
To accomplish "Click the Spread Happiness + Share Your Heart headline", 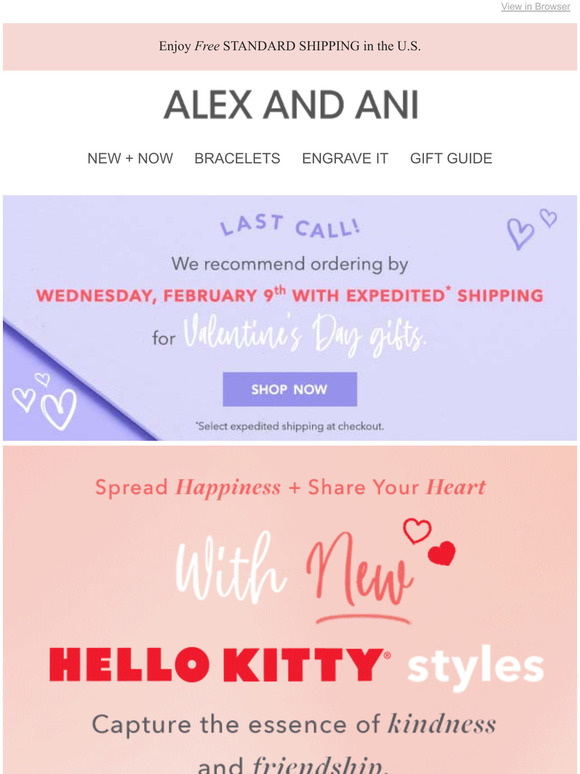I will 290,488.
